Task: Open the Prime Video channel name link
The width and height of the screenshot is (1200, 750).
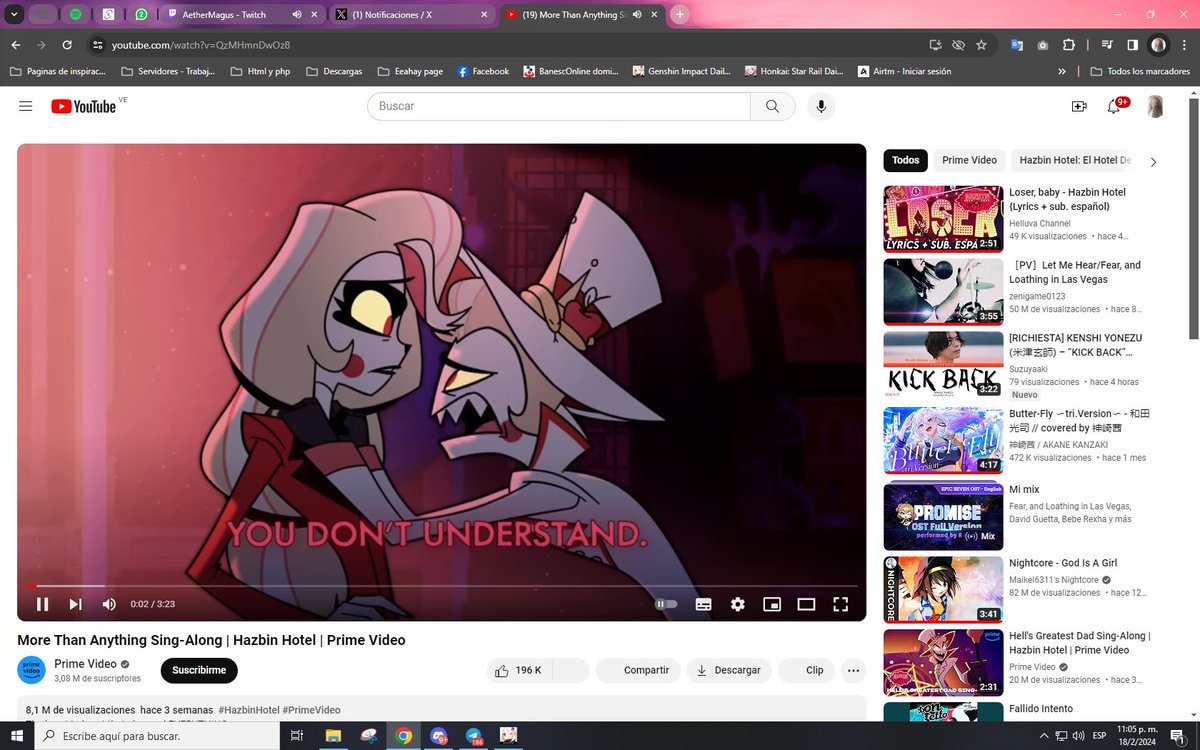Action: pos(86,664)
